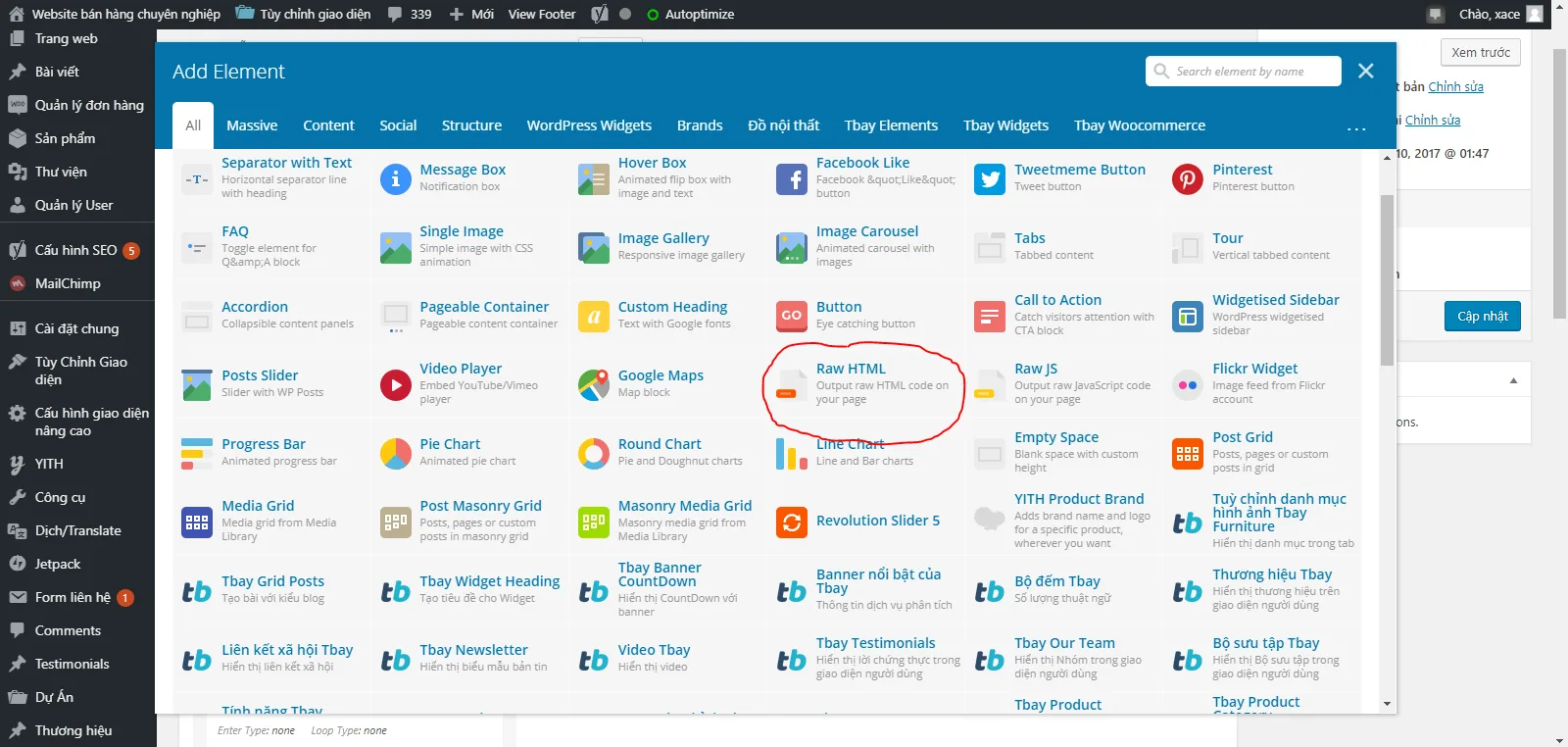This screenshot has width=1568, height=747.
Task: Click the Cập nhật update button
Action: tap(1482, 316)
